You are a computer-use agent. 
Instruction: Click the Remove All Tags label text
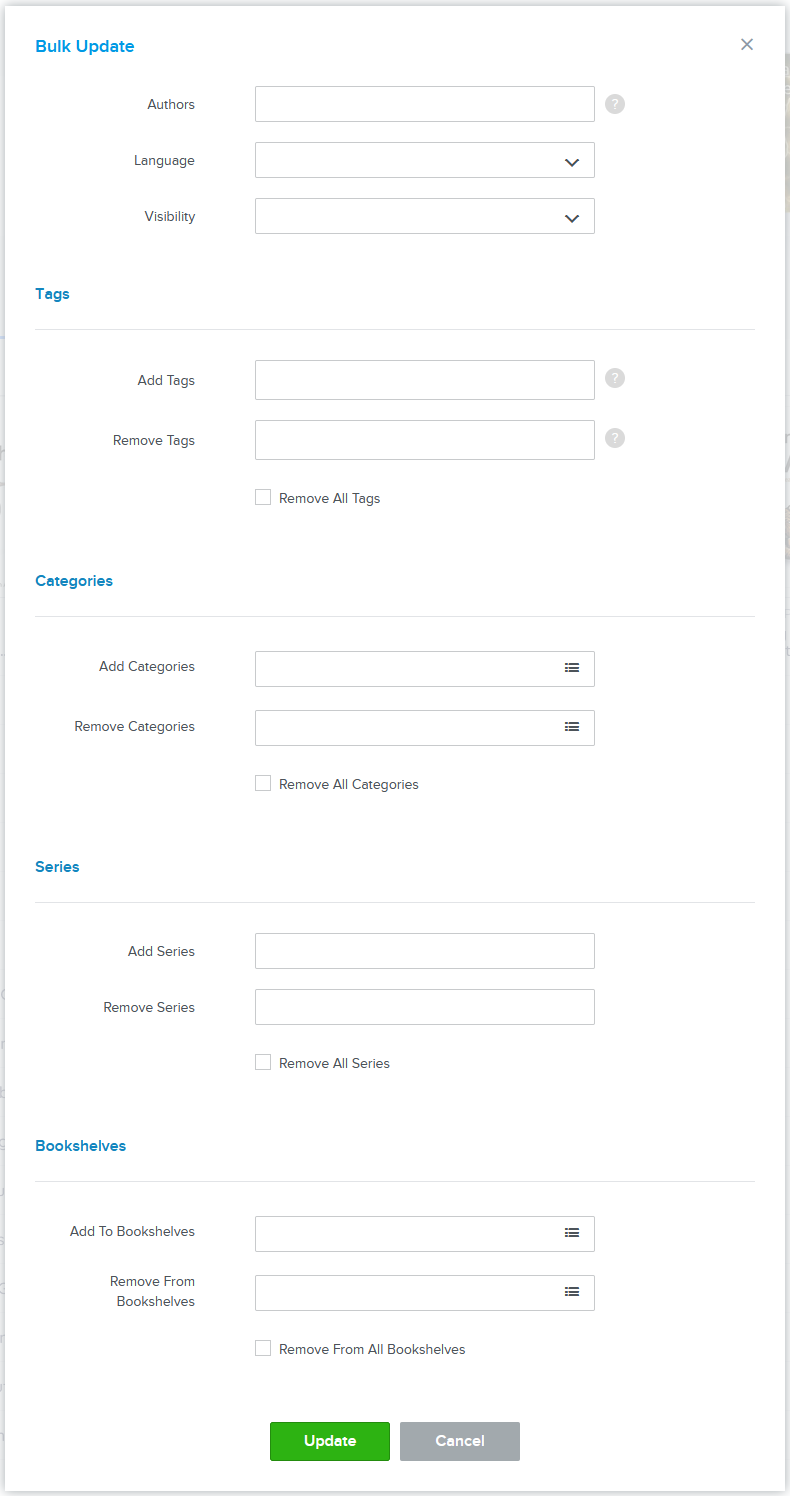[x=330, y=498]
